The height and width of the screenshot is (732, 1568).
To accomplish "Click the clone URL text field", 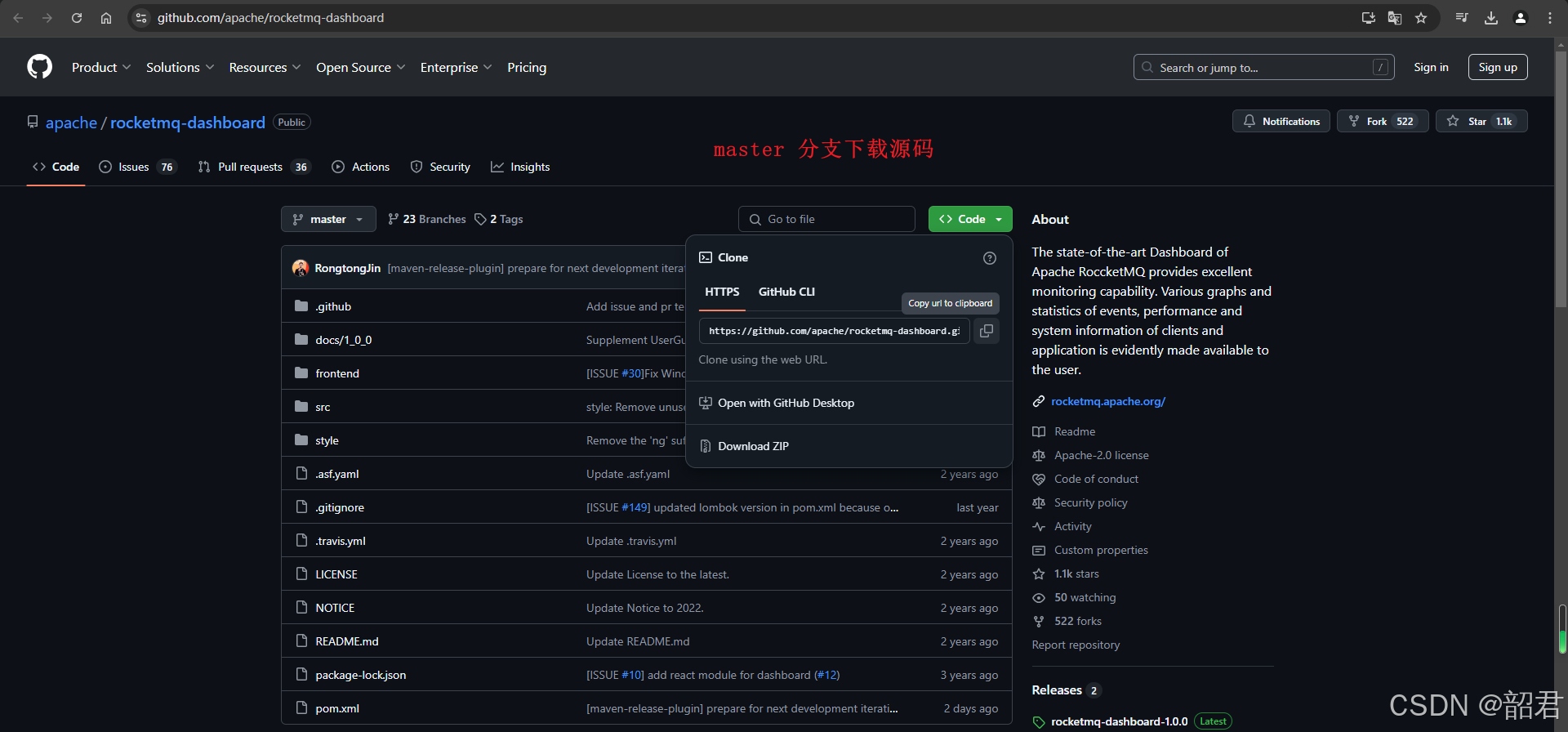I will (834, 331).
